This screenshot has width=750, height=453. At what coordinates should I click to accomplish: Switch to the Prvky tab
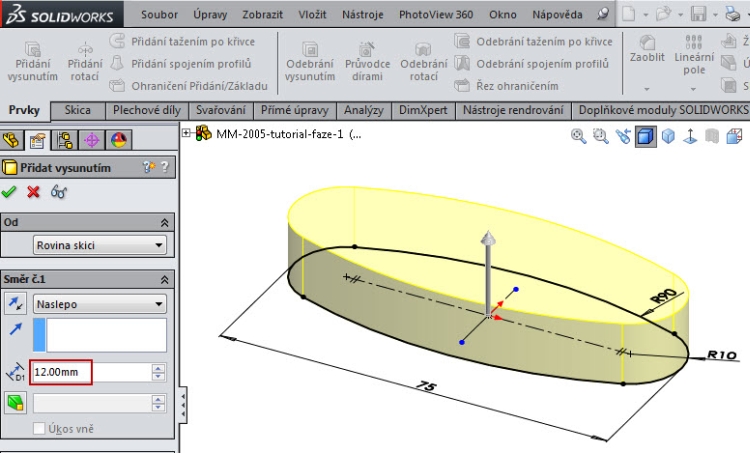click(24, 110)
